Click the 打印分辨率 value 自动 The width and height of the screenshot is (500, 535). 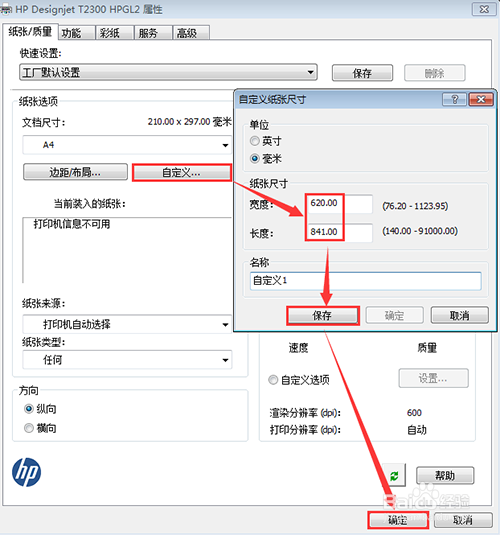coord(417,430)
